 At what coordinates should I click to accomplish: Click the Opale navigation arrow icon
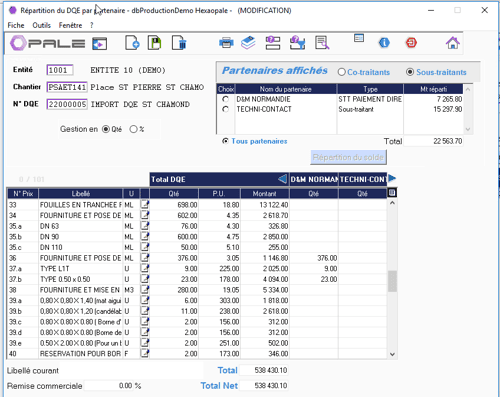(x=99, y=44)
